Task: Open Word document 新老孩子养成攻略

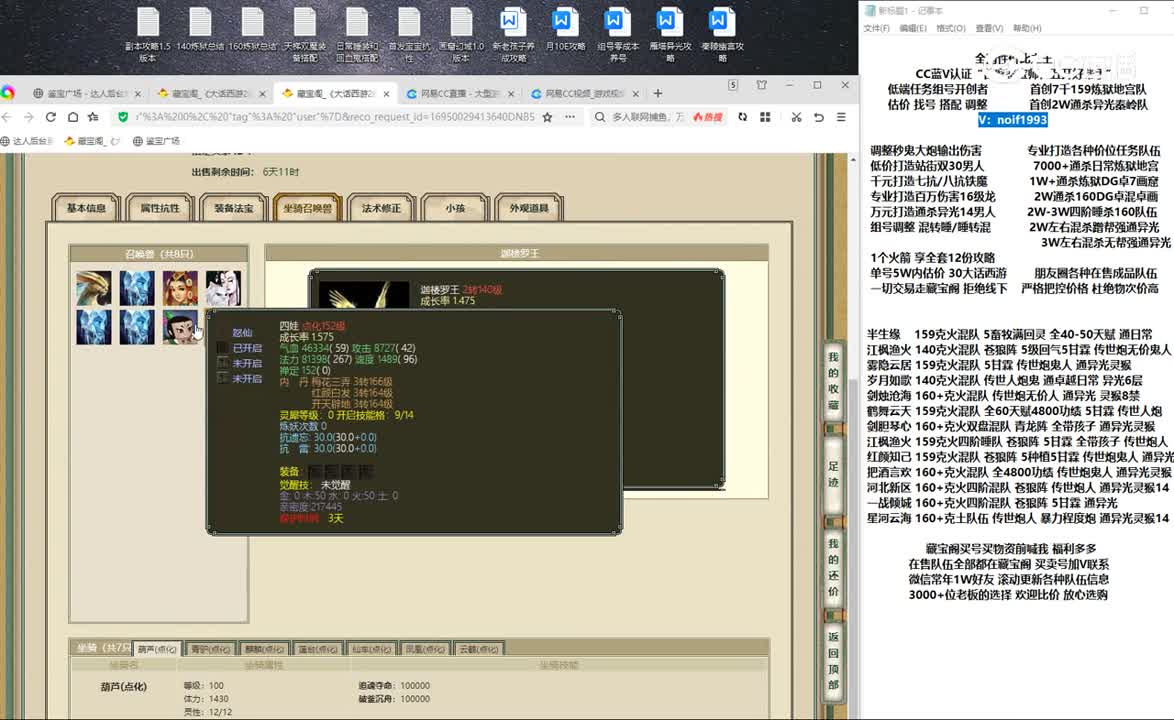Action: click(x=513, y=34)
